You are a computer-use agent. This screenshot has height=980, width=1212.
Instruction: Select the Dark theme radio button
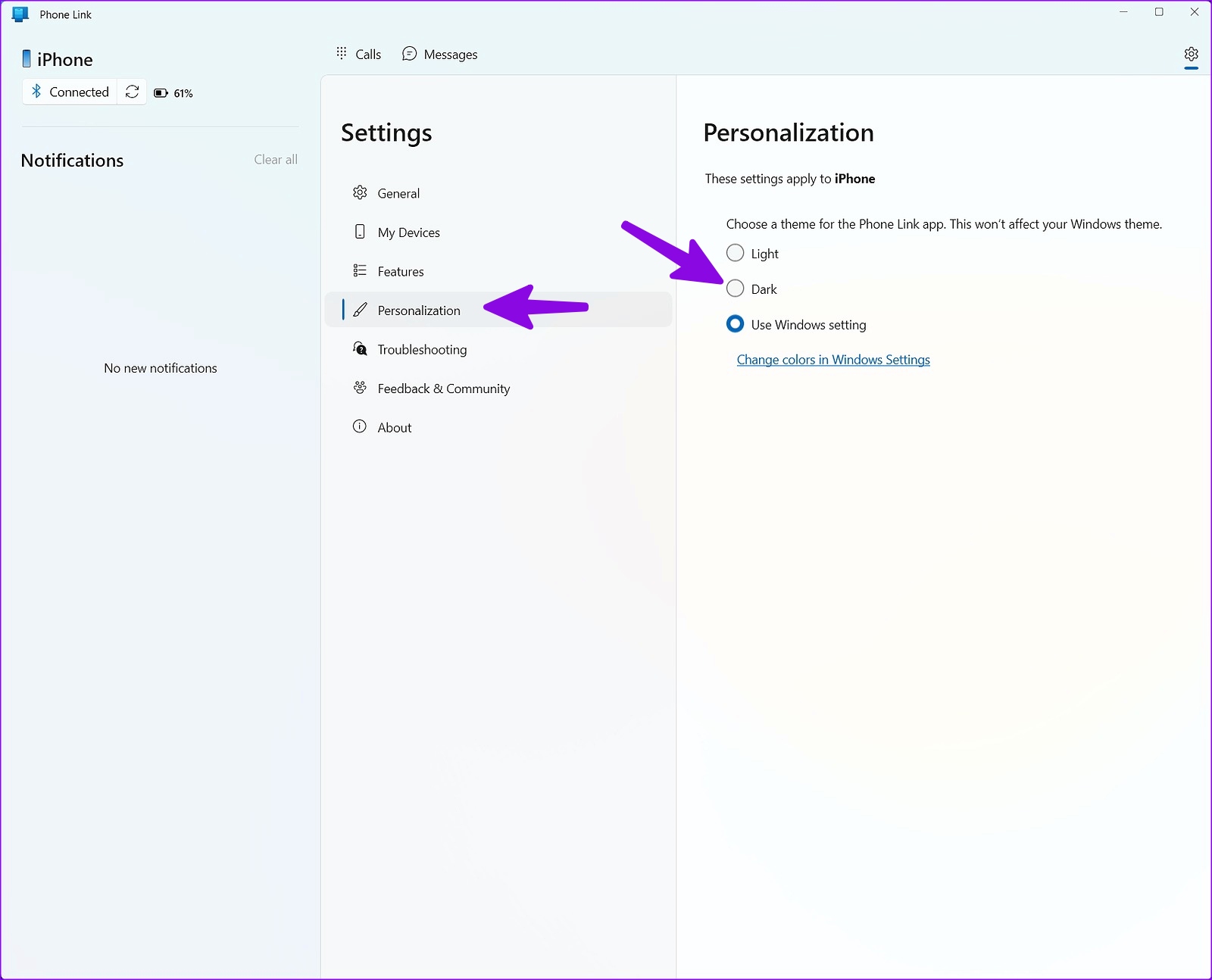735,289
